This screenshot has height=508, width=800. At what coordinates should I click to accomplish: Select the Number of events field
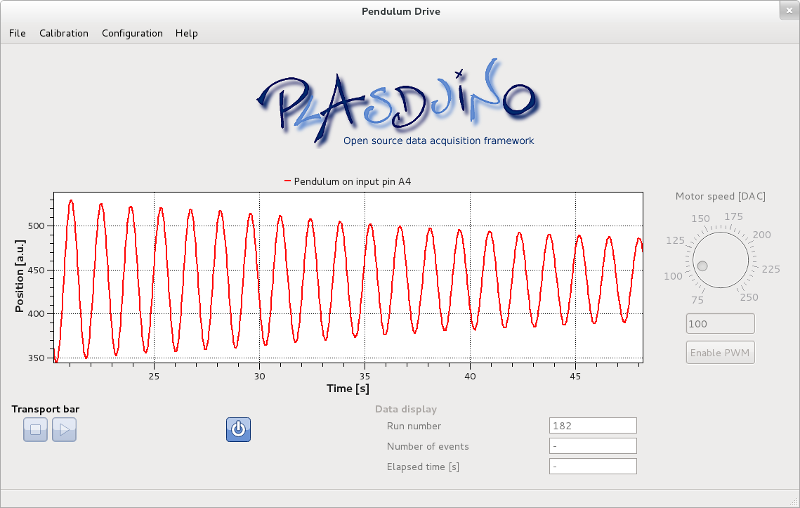[592, 446]
